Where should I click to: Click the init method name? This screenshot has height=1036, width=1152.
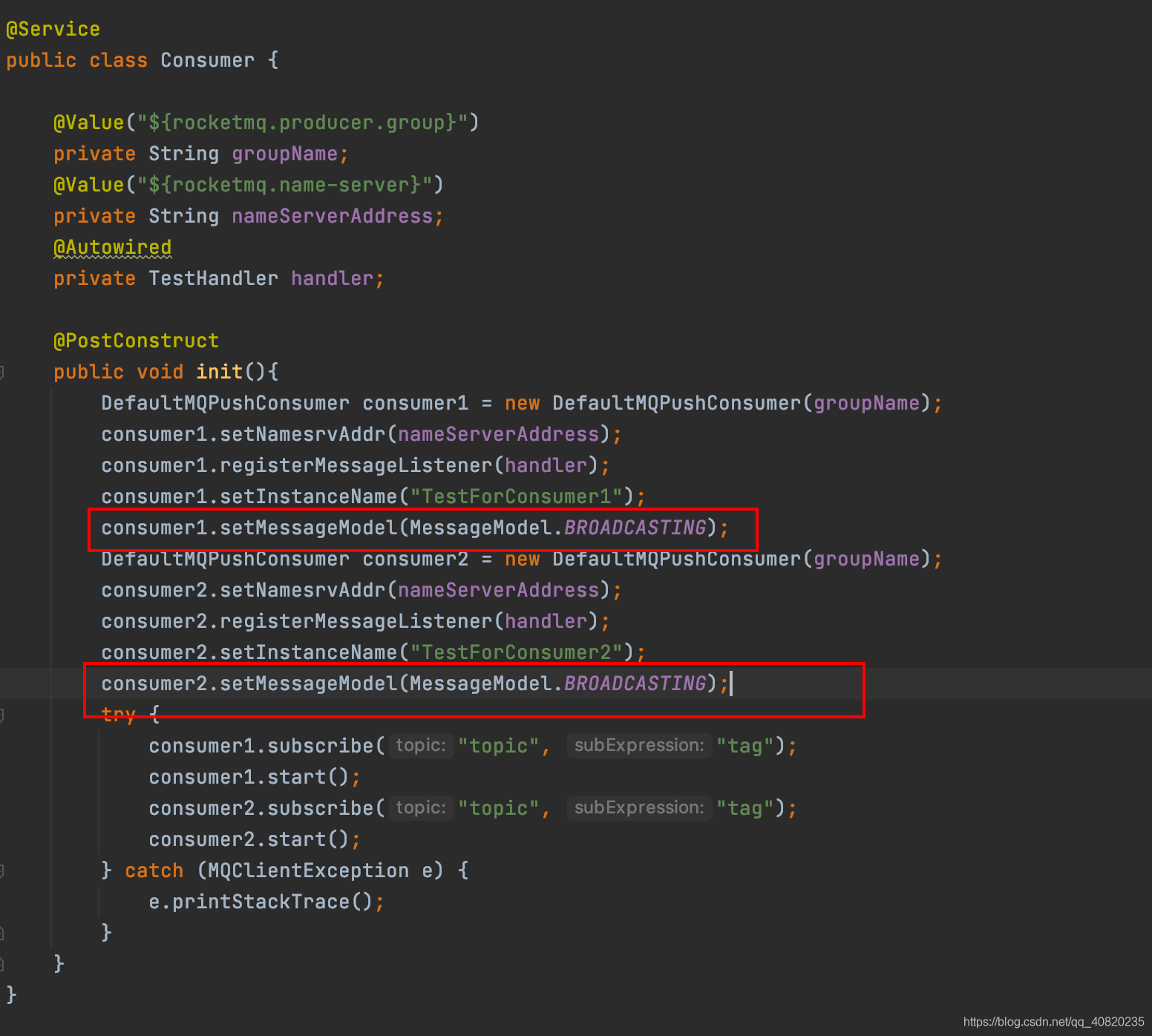pos(219,373)
